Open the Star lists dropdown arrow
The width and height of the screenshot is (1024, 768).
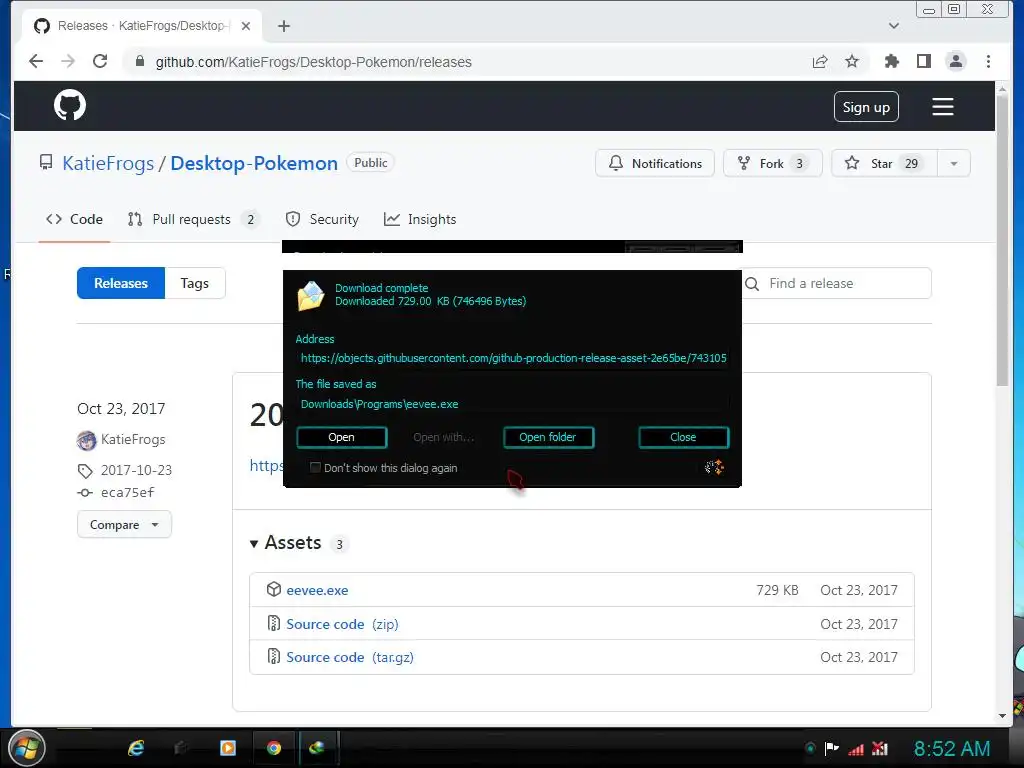[954, 163]
